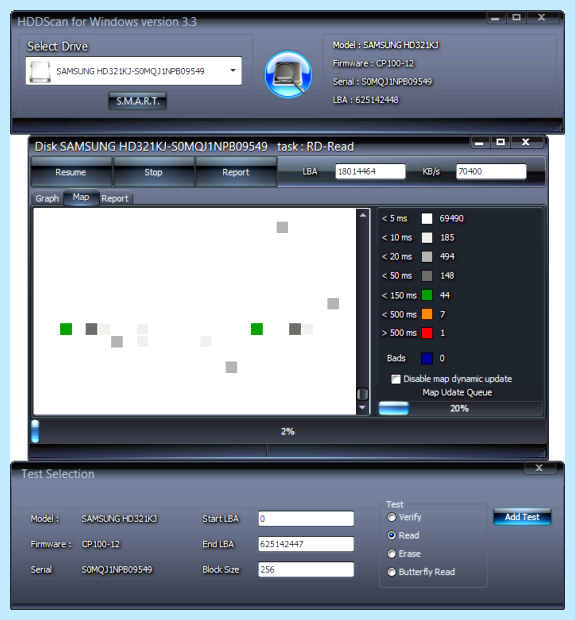
Task: Select the Erase test radio button
Action: tap(392, 554)
